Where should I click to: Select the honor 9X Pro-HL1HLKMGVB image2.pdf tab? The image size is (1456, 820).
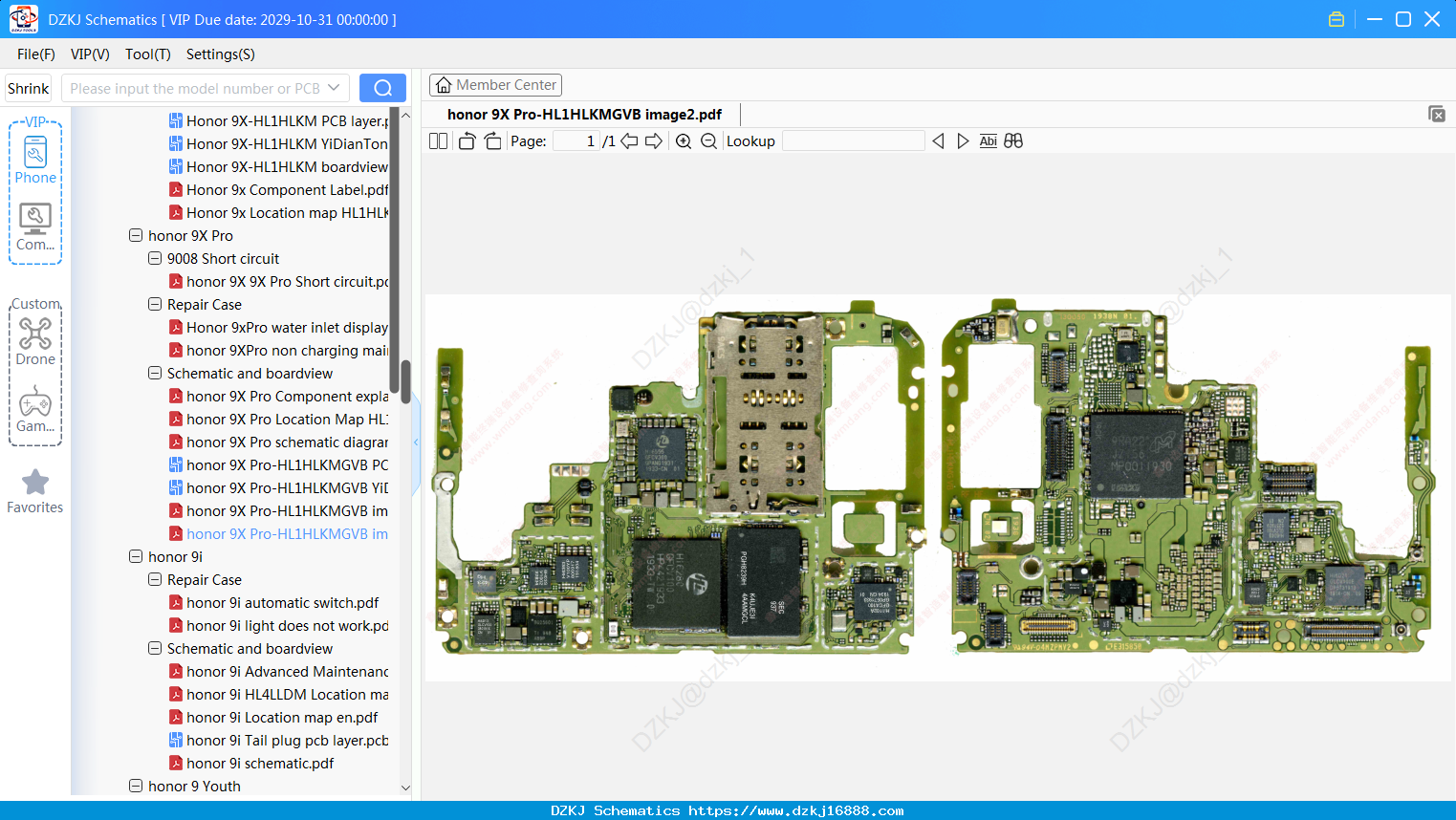(x=584, y=115)
